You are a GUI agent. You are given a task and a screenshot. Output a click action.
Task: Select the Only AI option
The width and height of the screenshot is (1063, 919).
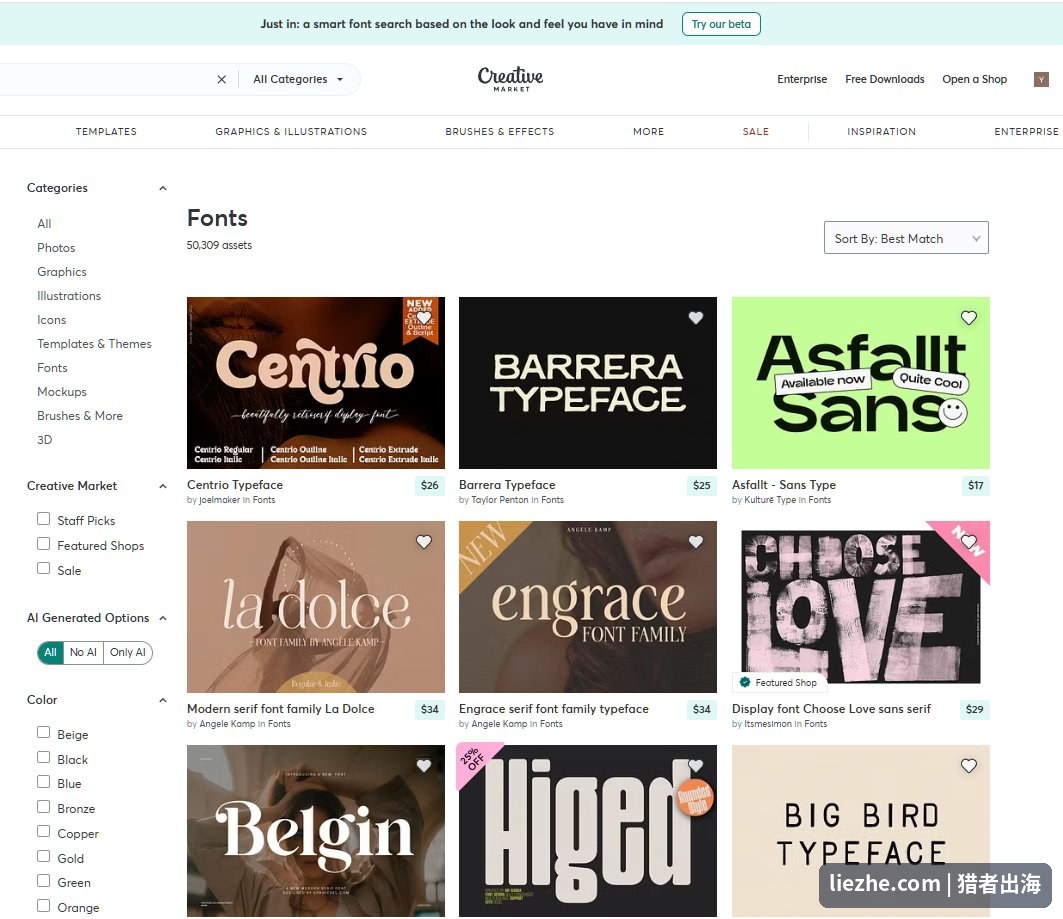(x=127, y=652)
